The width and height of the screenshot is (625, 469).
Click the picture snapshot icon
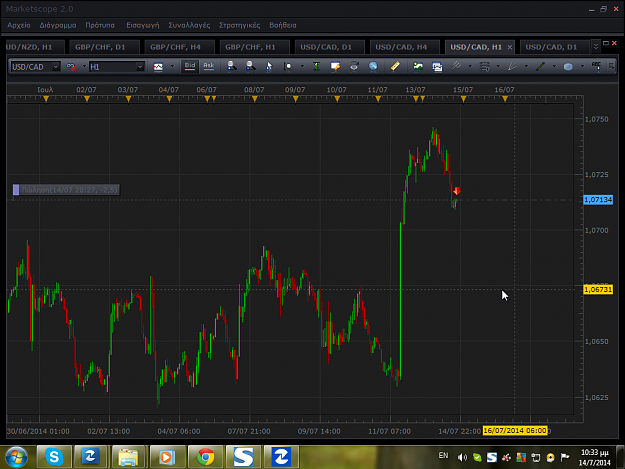(418, 67)
